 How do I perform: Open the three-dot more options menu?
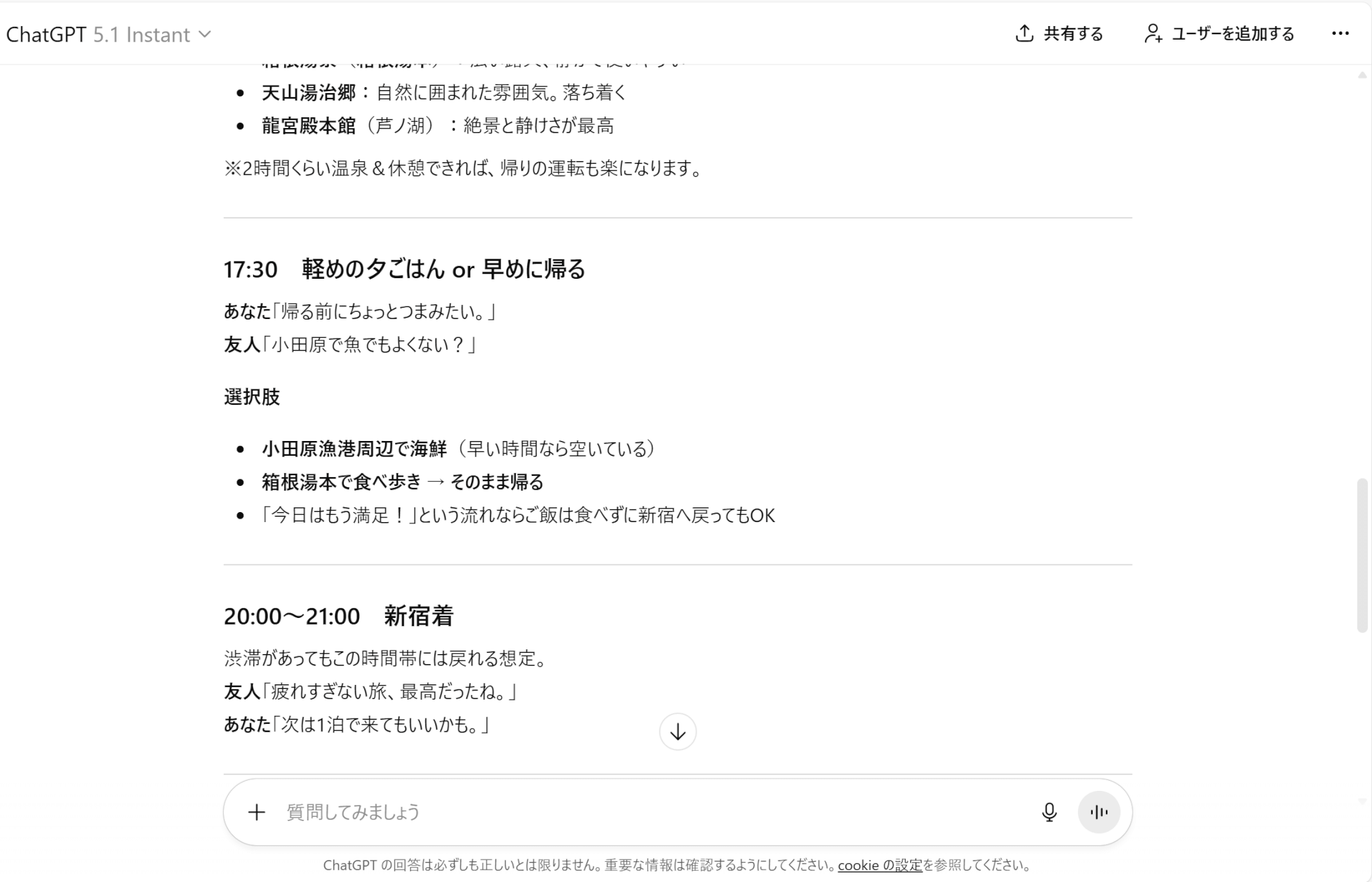1340,34
